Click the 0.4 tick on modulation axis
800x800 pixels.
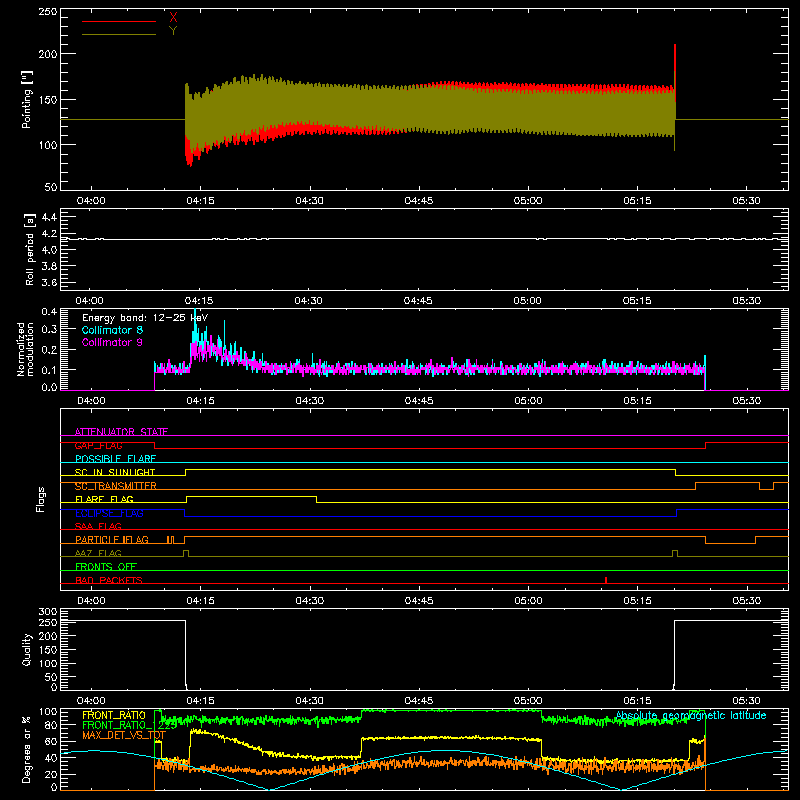click(x=49, y=311)
